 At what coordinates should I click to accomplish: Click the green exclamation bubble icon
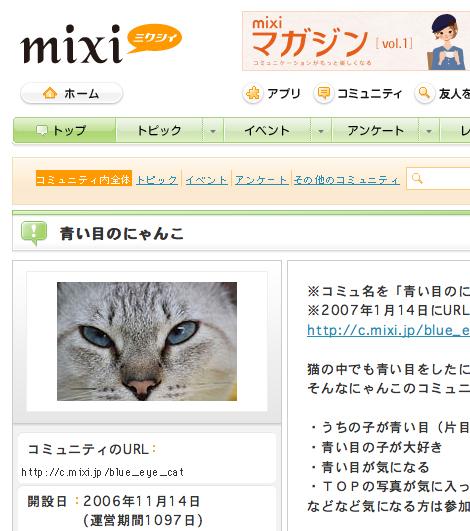coord(34,233)
